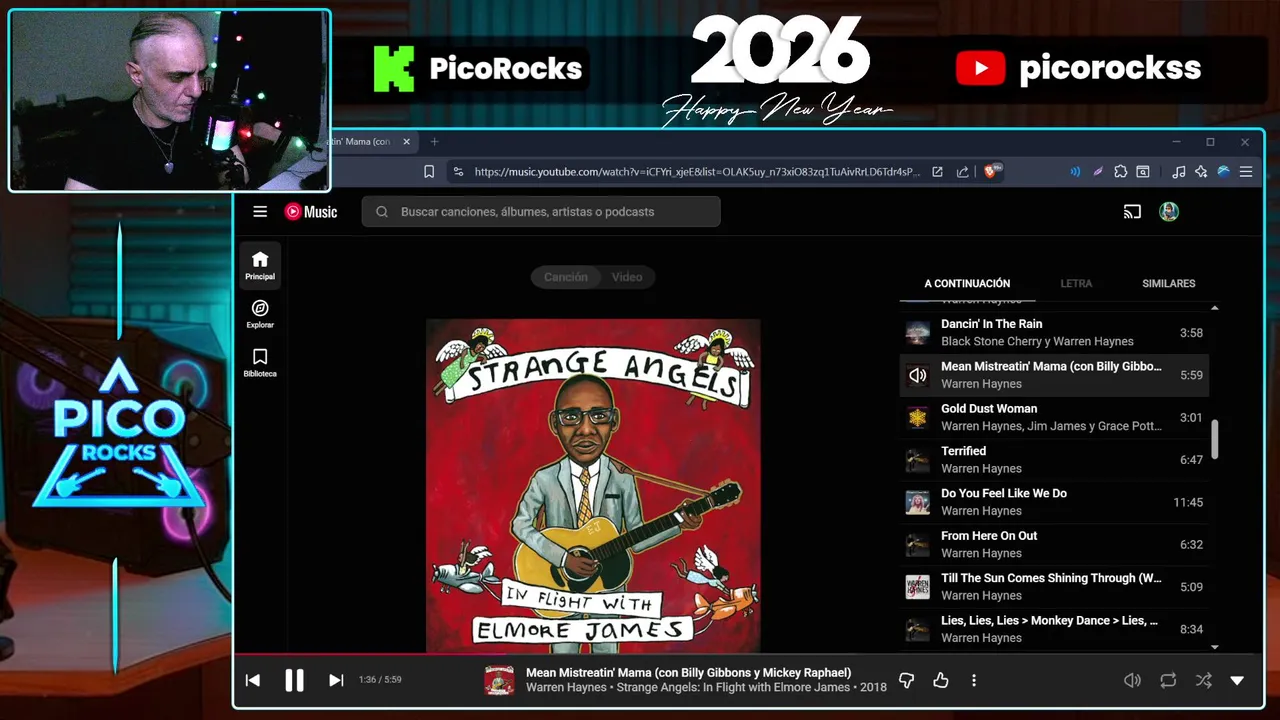Click the sidebar search panel icon
1280x720 pixels.
tap(1143, 172)
